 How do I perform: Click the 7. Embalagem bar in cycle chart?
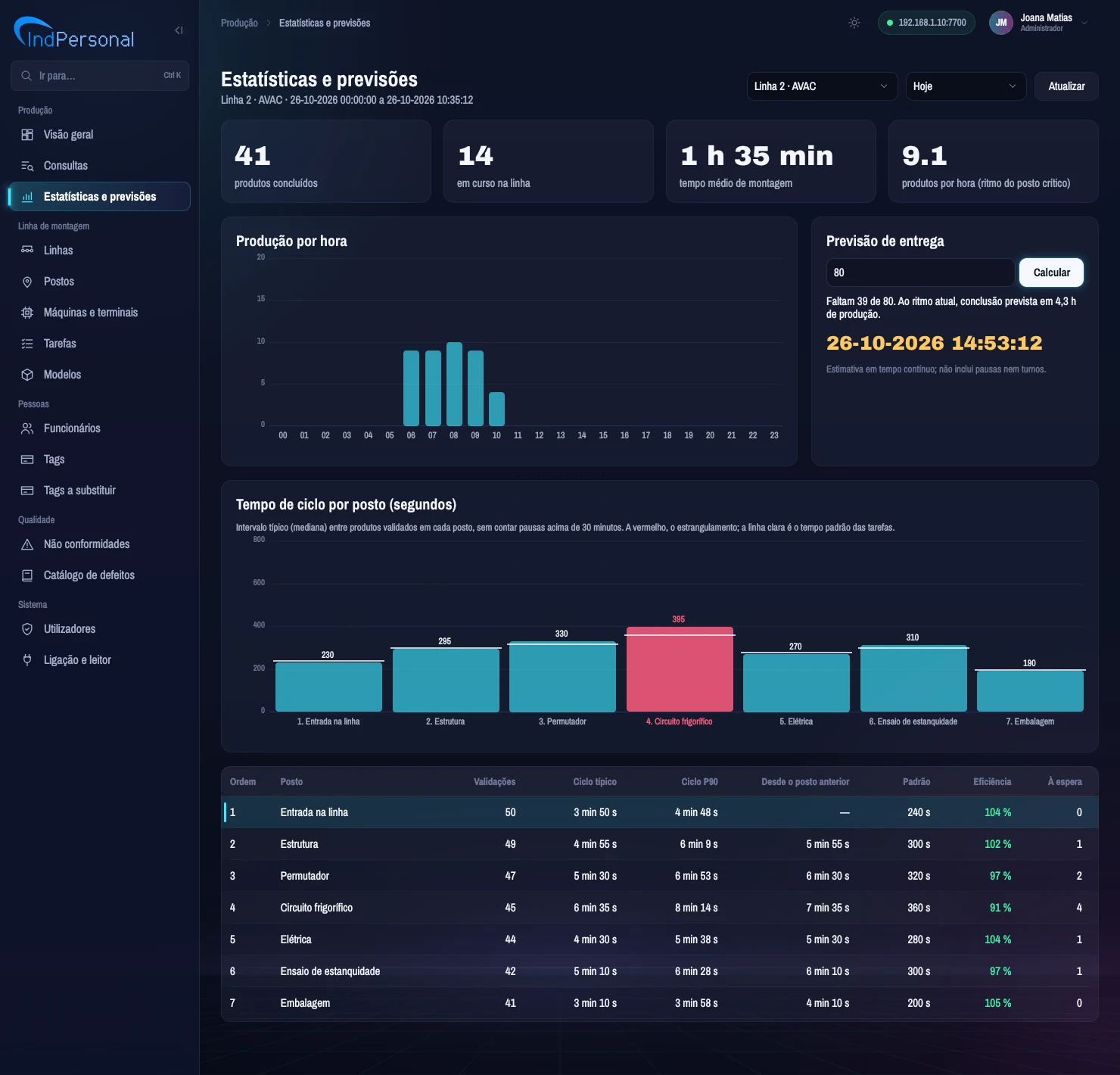[x=1030, y=691]
